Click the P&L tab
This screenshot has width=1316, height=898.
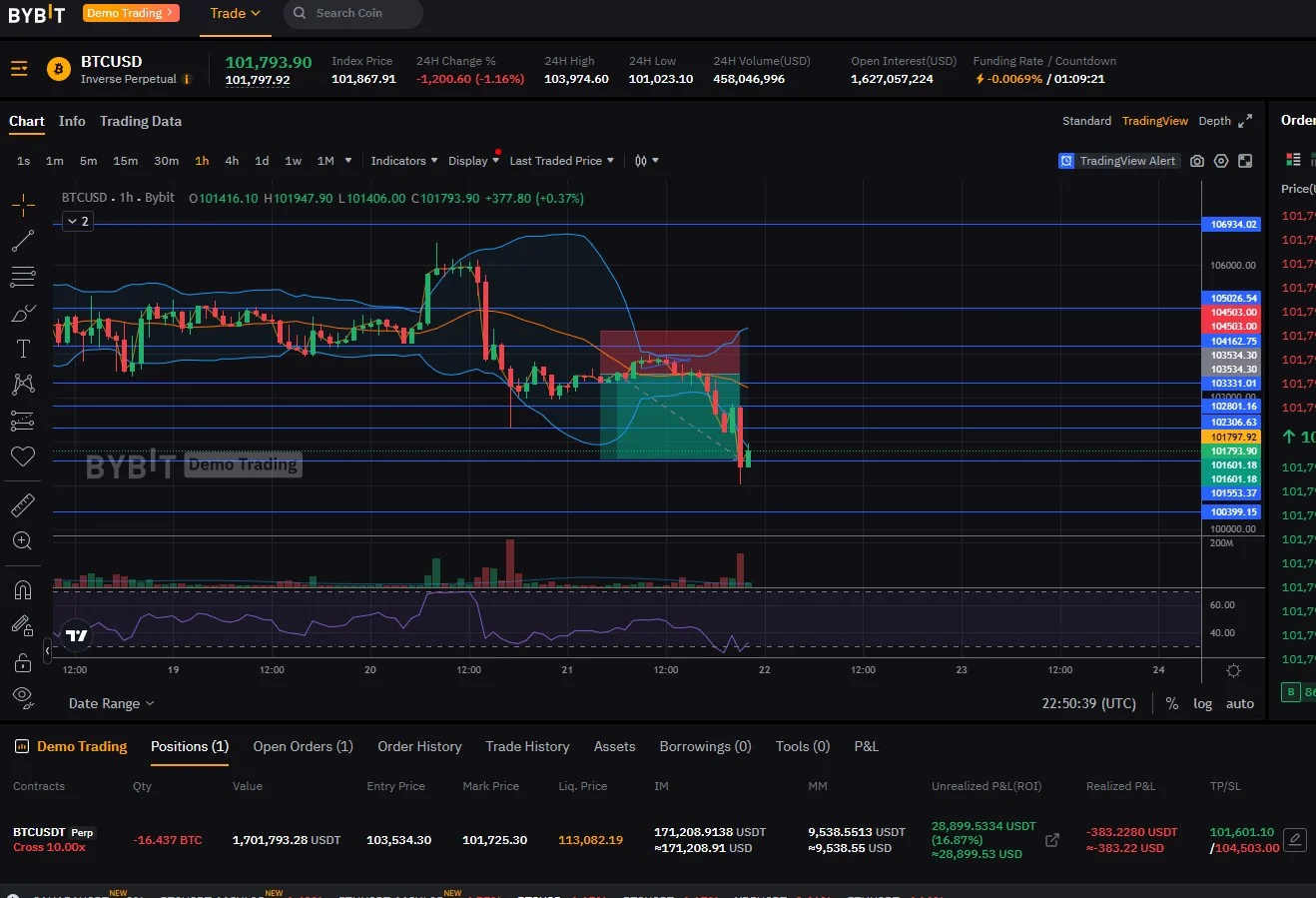click(x=867, y=746)
